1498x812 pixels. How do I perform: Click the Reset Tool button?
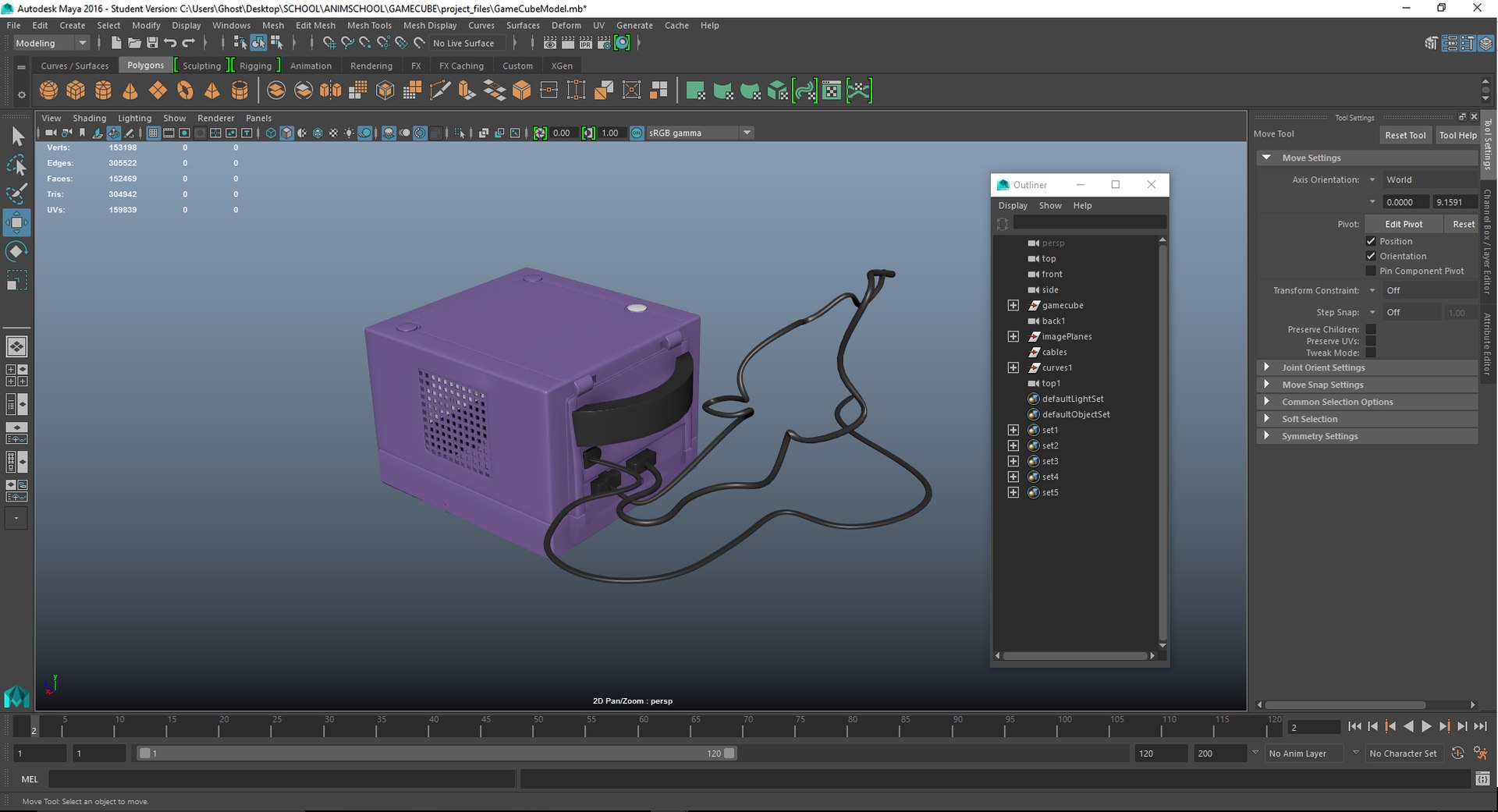[1405, 135]
